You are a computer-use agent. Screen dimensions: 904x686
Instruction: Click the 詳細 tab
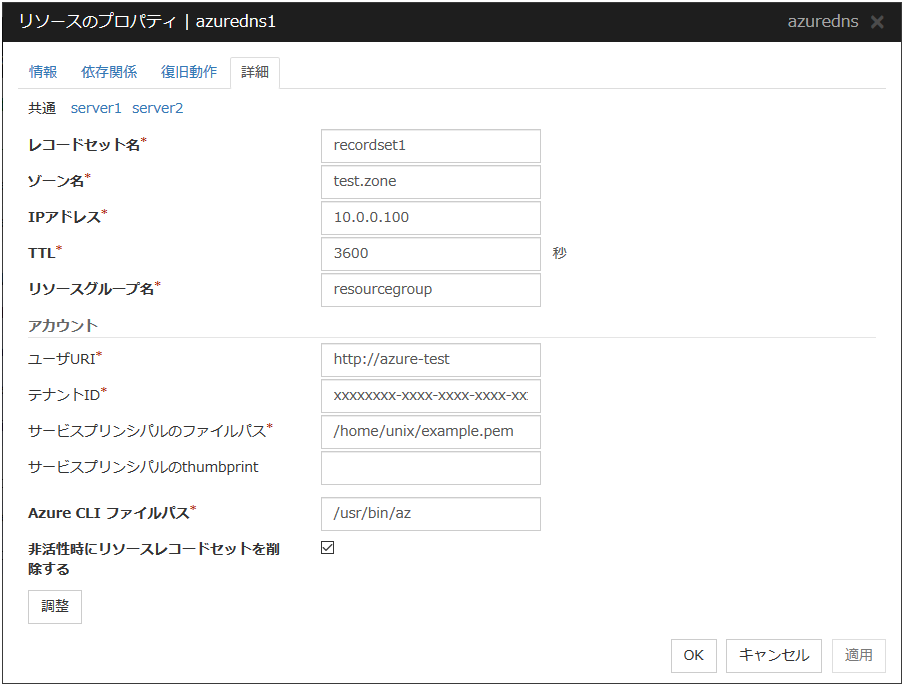[x=255, y=72]
